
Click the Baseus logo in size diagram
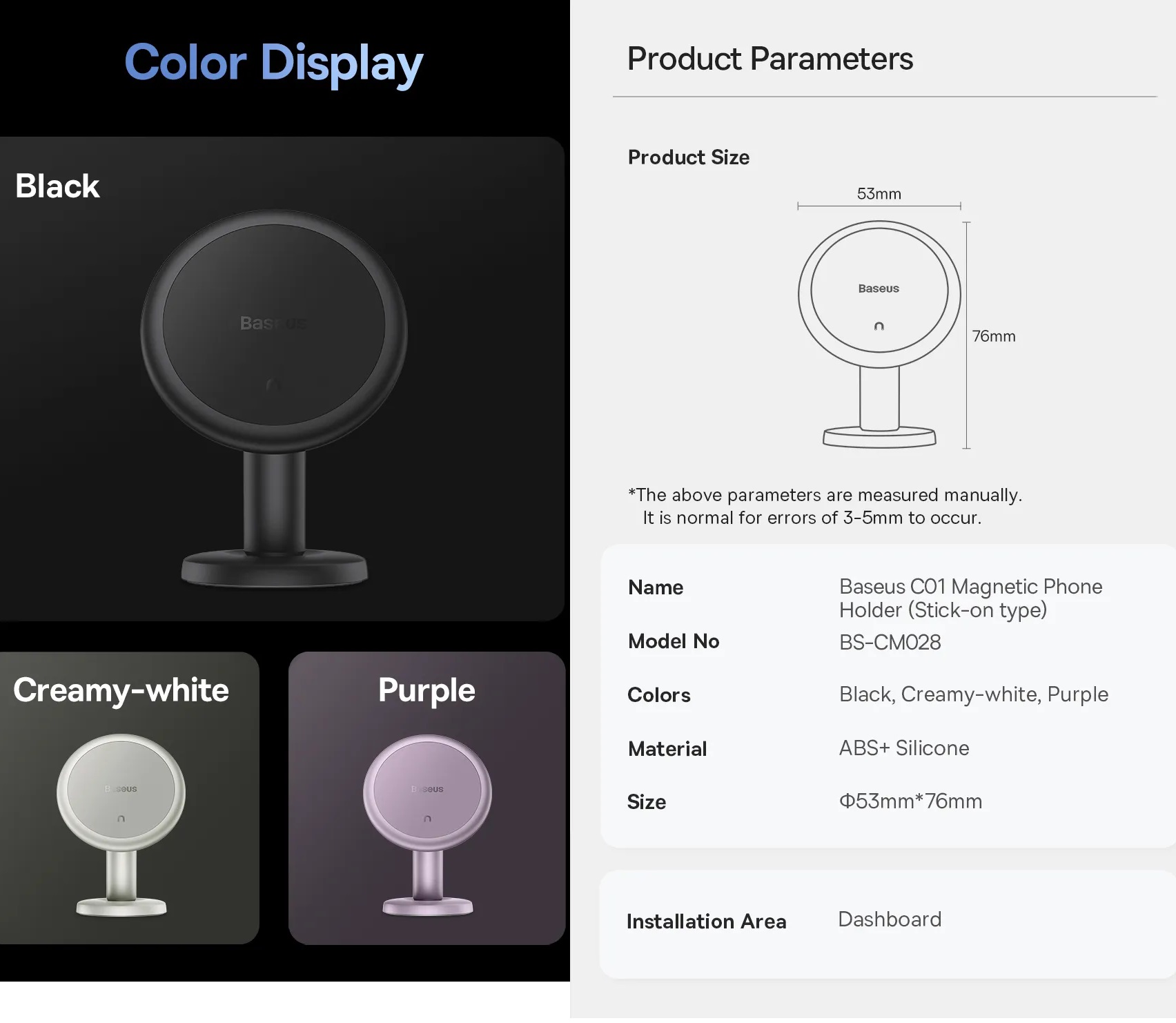(879, 289)
